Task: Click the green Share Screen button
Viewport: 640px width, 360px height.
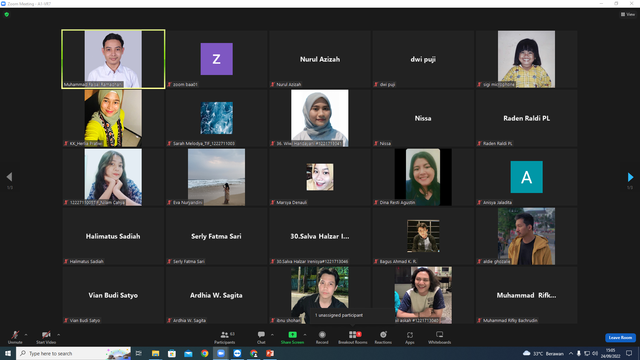Action: click(292, 337)
